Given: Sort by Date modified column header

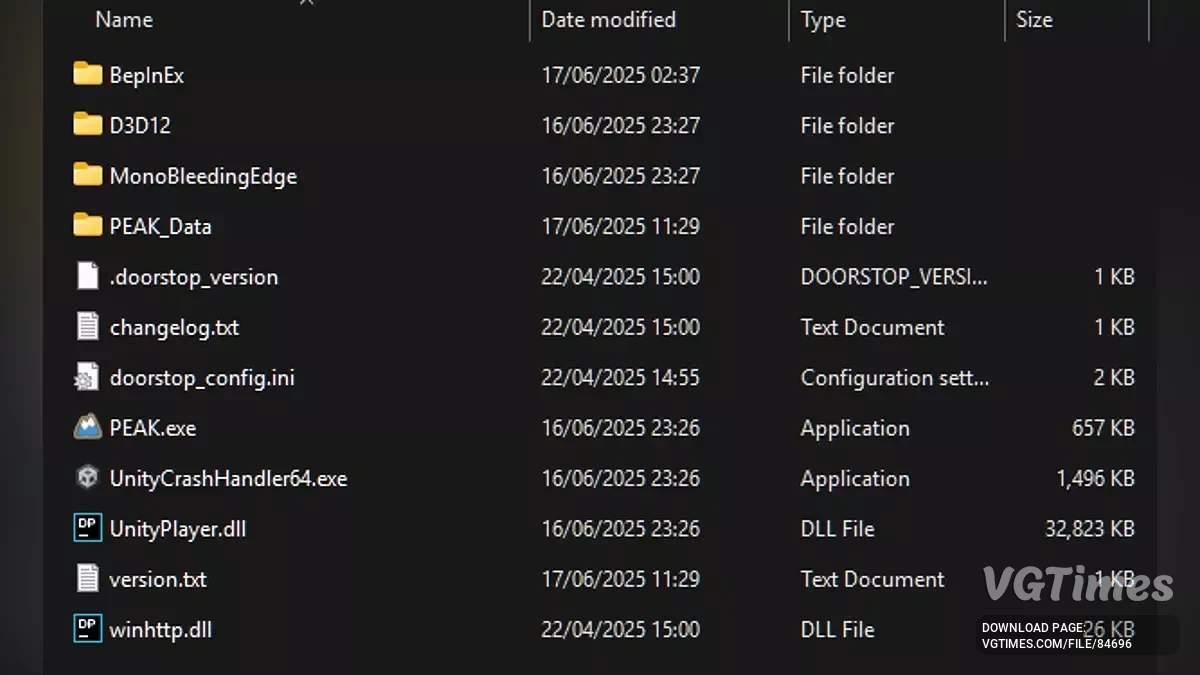Looking at the screenshot, I should (x=608, y=19).
